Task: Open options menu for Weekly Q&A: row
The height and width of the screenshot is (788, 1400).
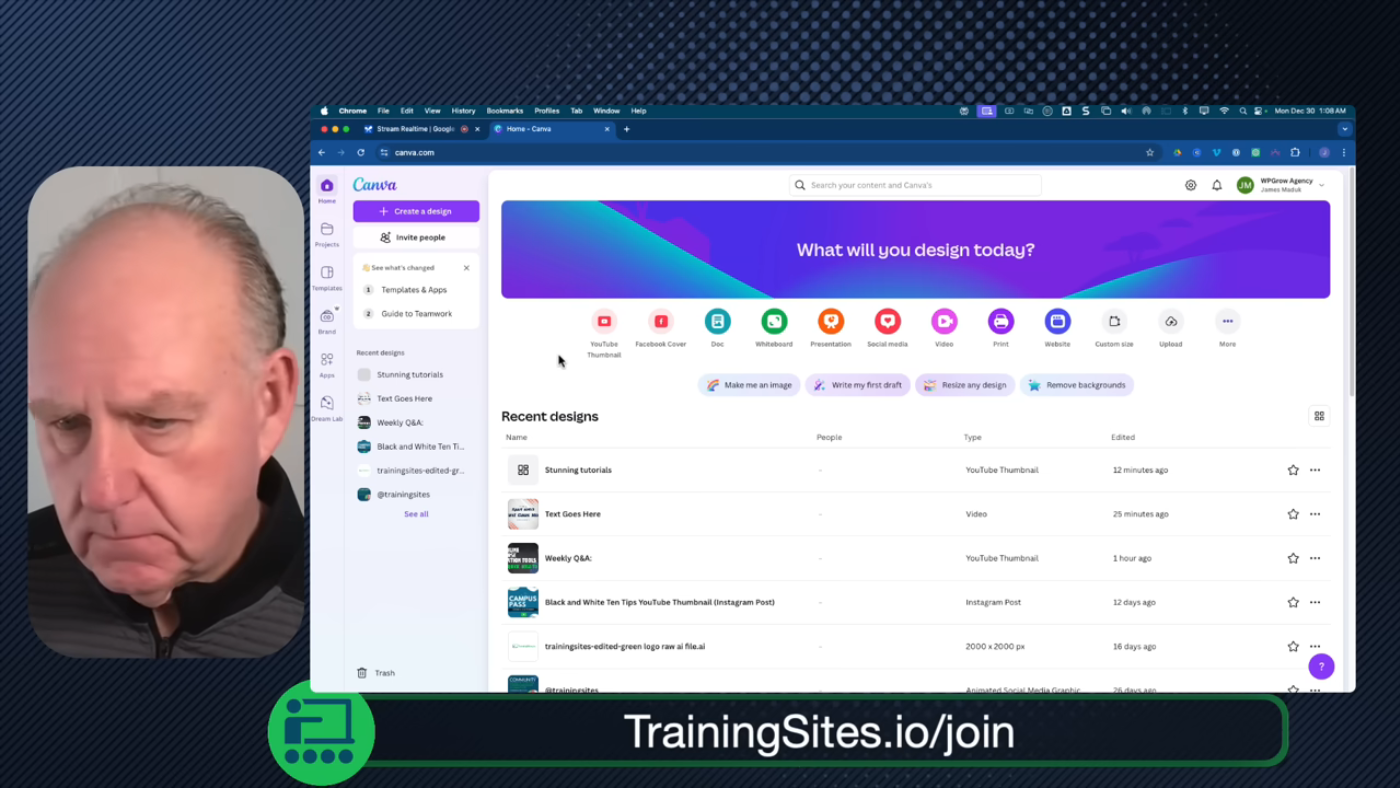Action: pos(1315,558)
